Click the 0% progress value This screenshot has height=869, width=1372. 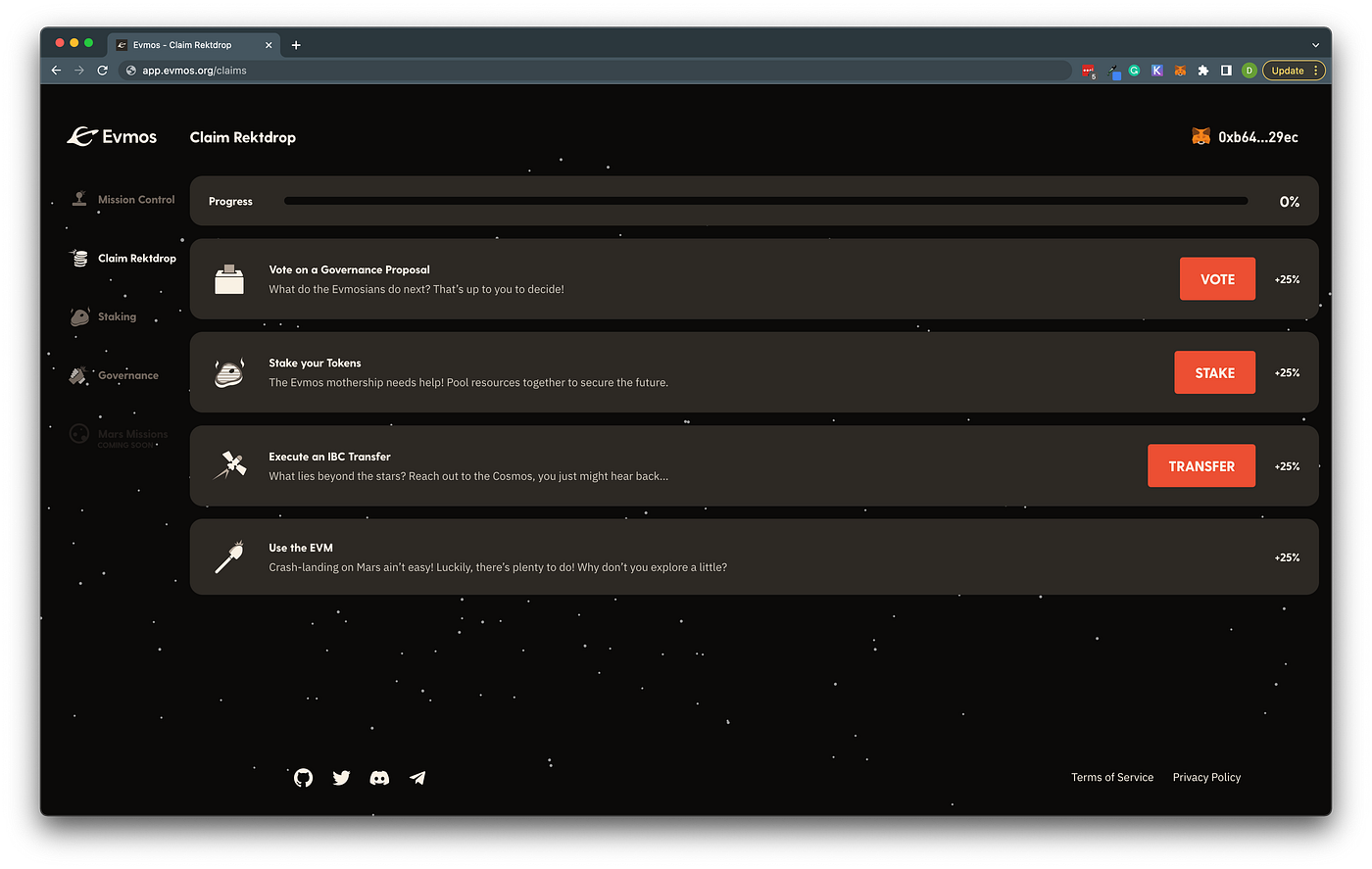pyautogui.click(x=1290, y=202)
